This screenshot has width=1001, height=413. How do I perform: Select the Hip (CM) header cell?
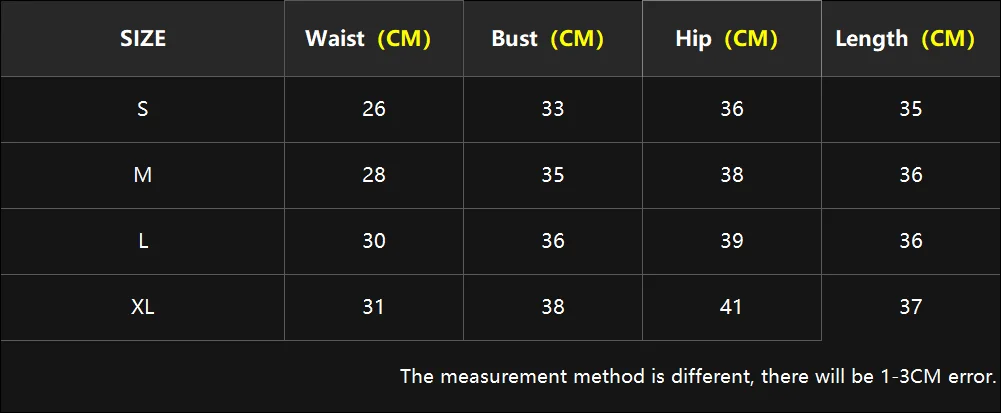tap(732, 39)
